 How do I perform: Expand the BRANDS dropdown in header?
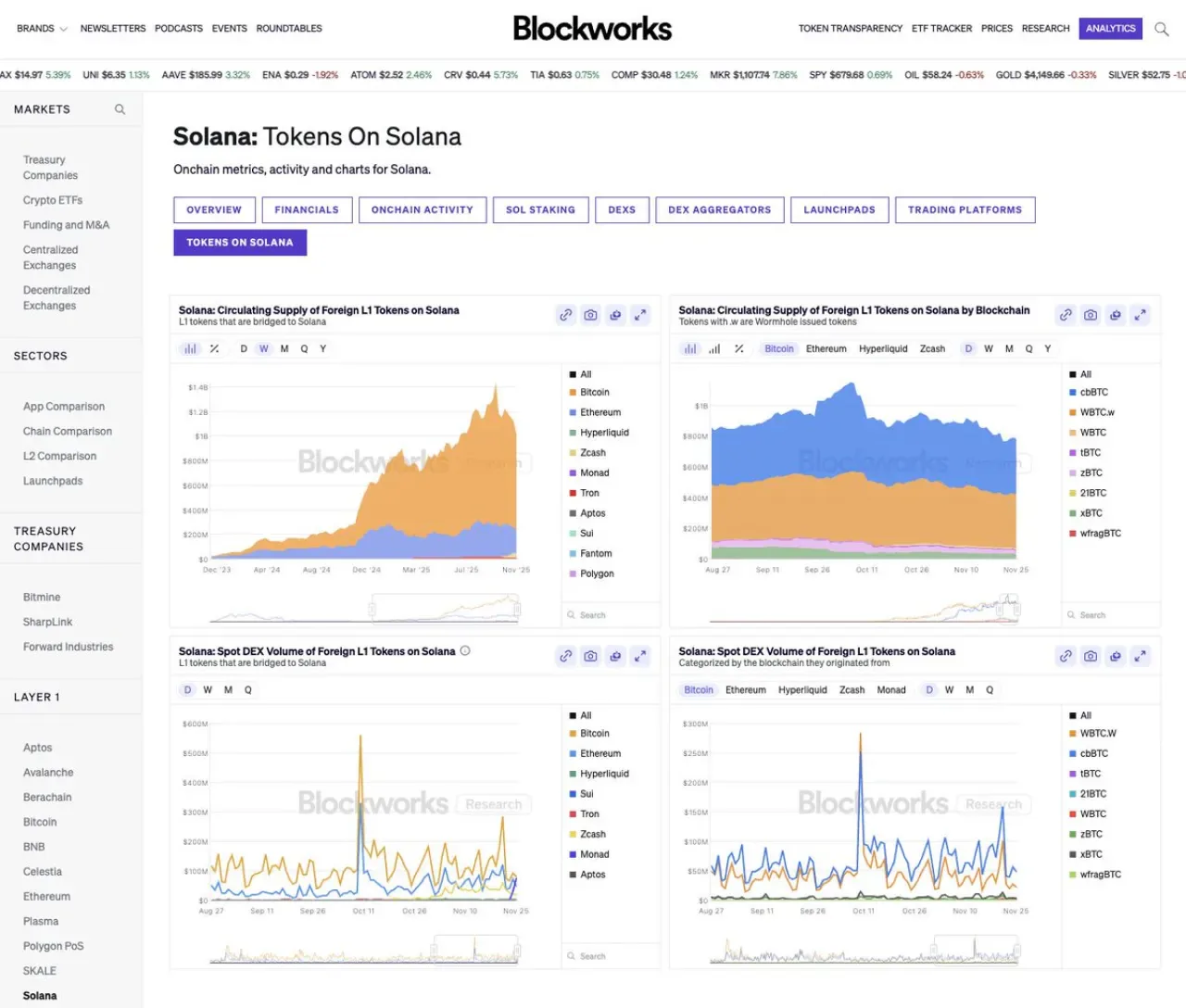click(42, 29)
